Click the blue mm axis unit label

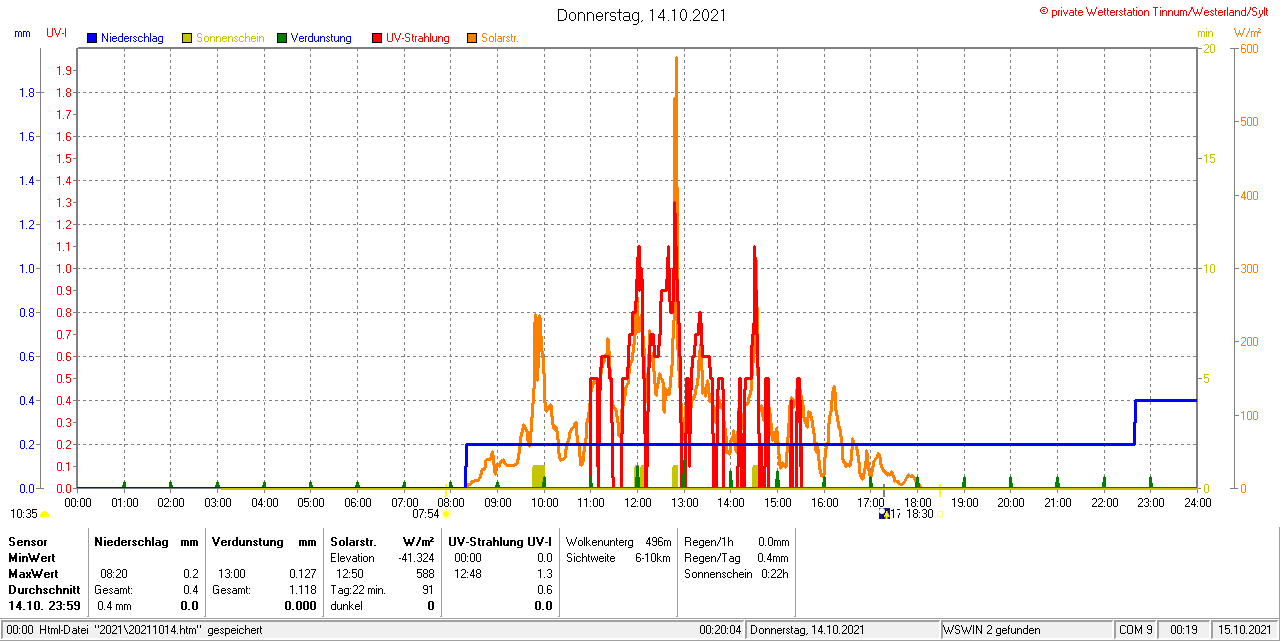pos(22,33)
